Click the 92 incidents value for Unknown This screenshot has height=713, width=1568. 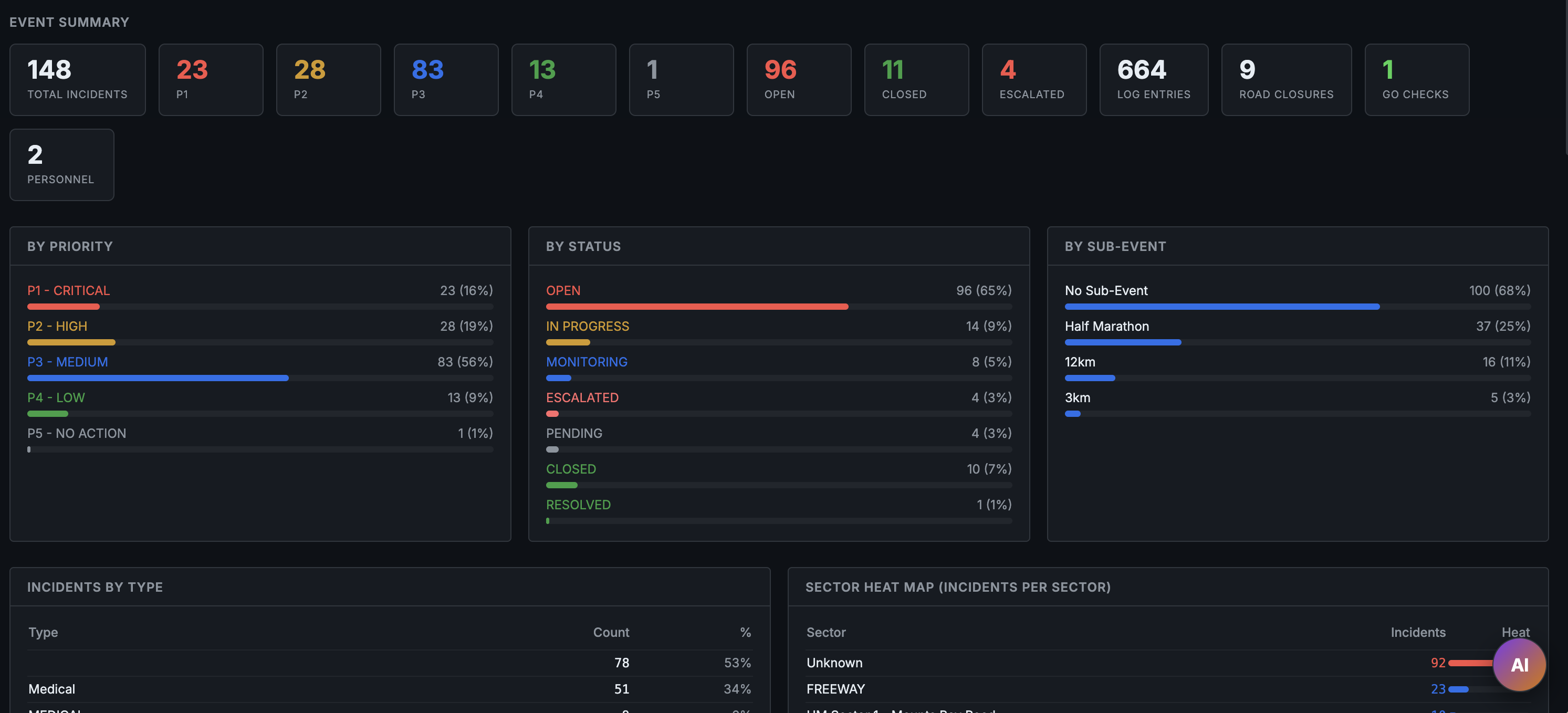1438,663
